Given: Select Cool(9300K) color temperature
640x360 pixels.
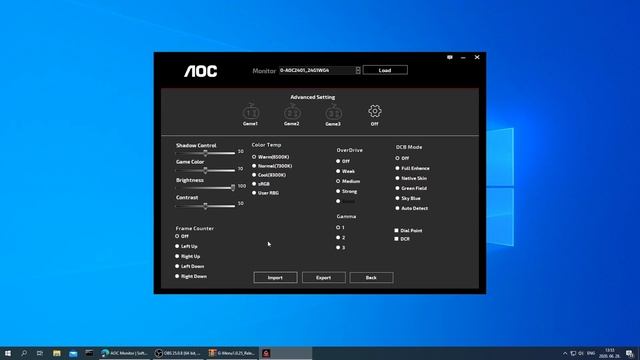Looking at the screenshot, I should coord(269,175).
